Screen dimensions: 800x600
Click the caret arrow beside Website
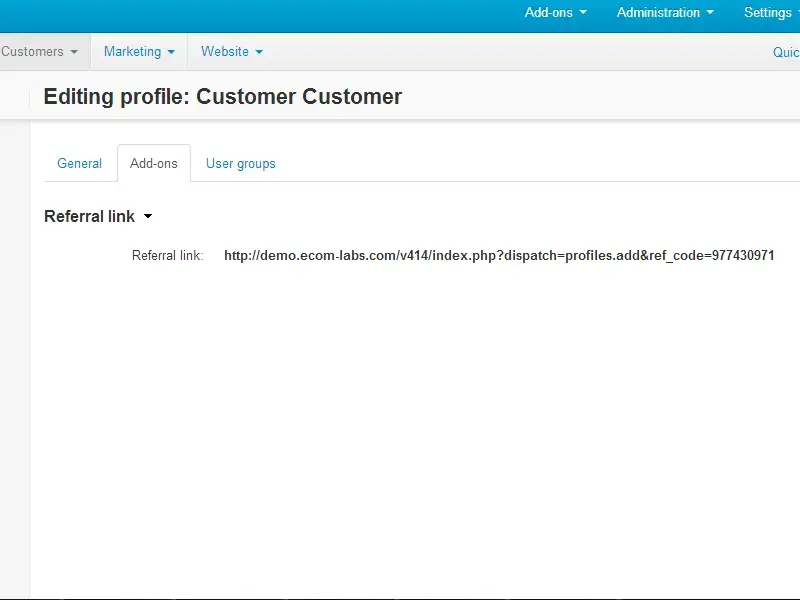coord(259,52)
